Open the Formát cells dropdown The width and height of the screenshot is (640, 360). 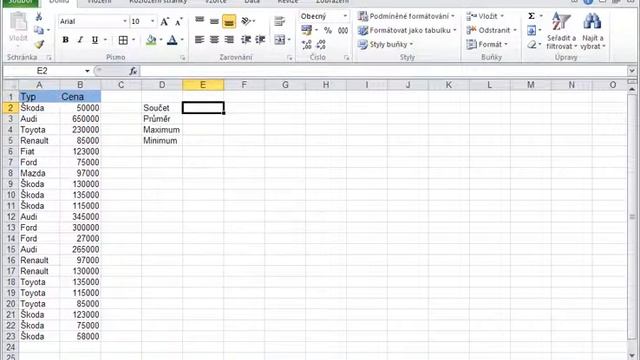[487, 44]
